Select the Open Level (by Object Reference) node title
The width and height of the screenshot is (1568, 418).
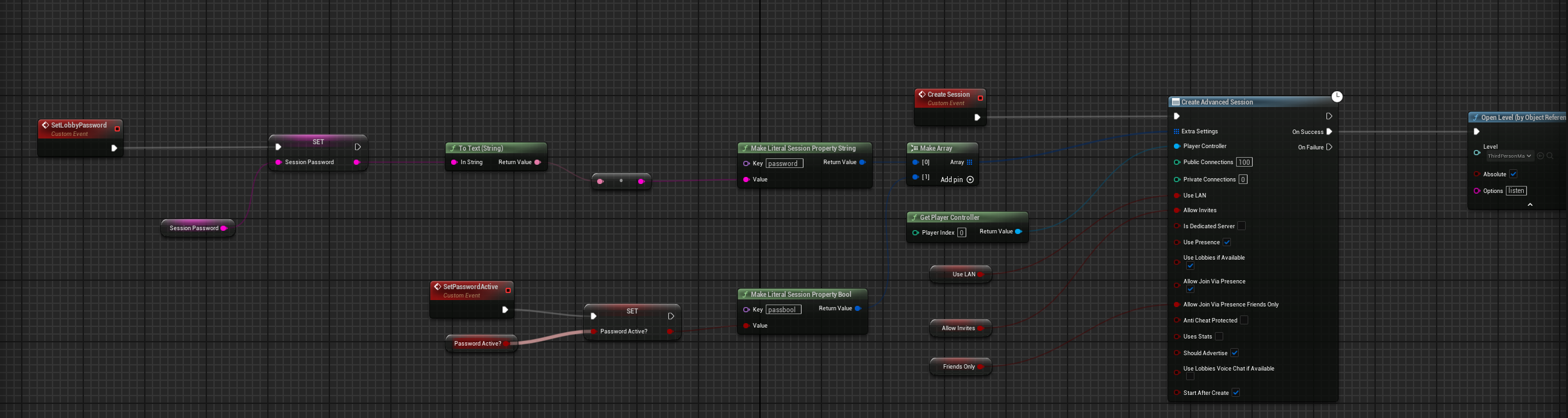click(x=1523, y=117)
